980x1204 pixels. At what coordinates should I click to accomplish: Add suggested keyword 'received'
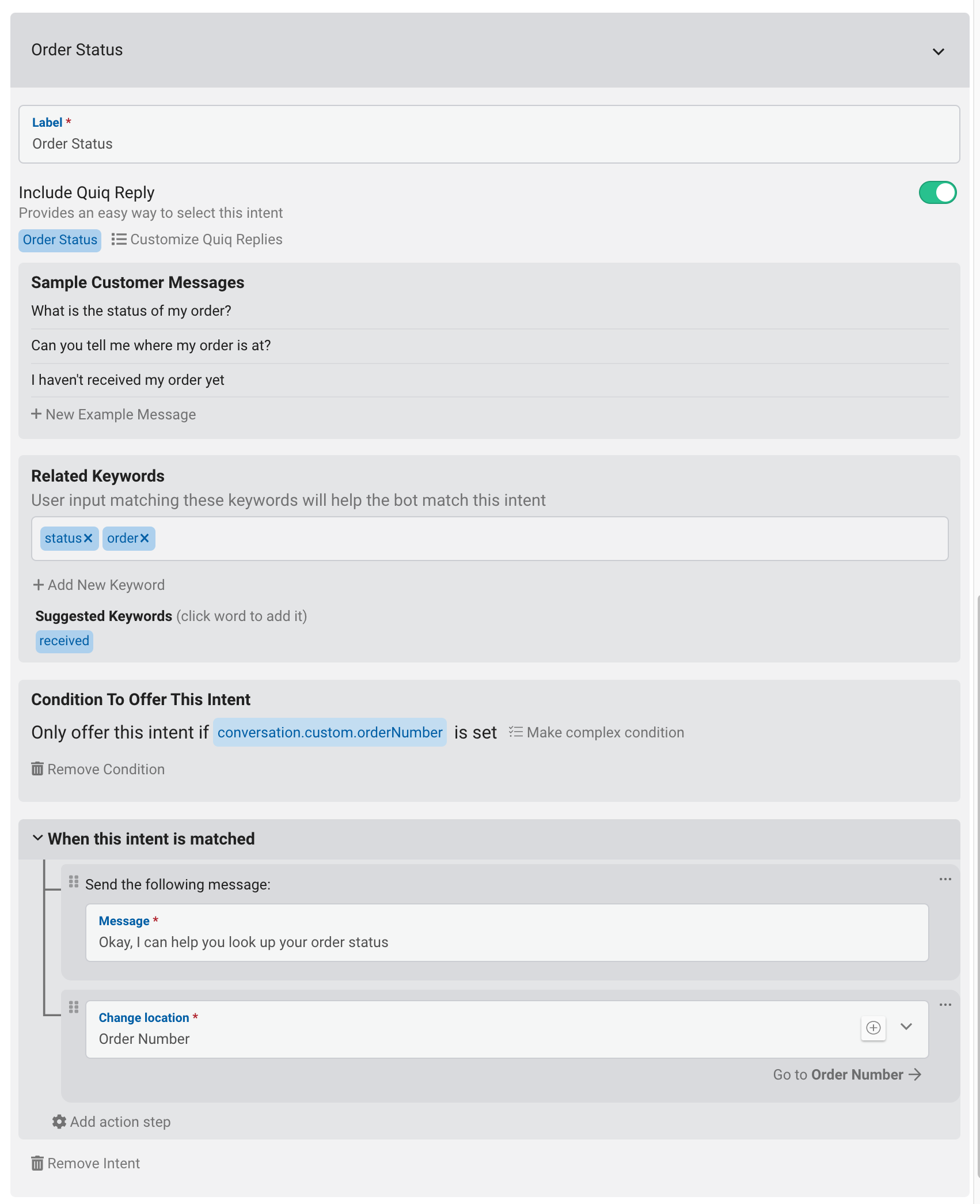[64, 641]
